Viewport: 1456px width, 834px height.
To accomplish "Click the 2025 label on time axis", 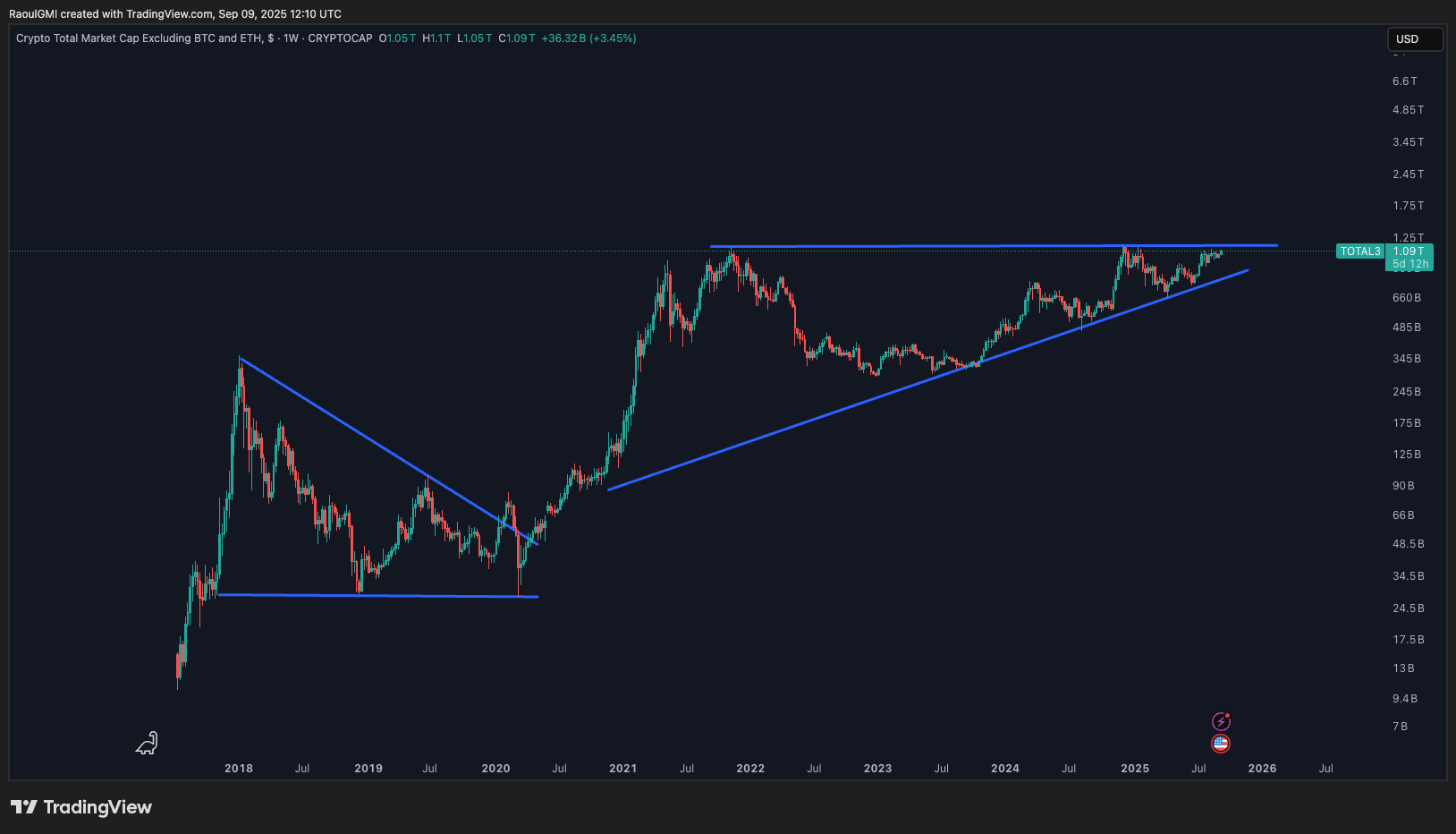I will [1135, 769].
